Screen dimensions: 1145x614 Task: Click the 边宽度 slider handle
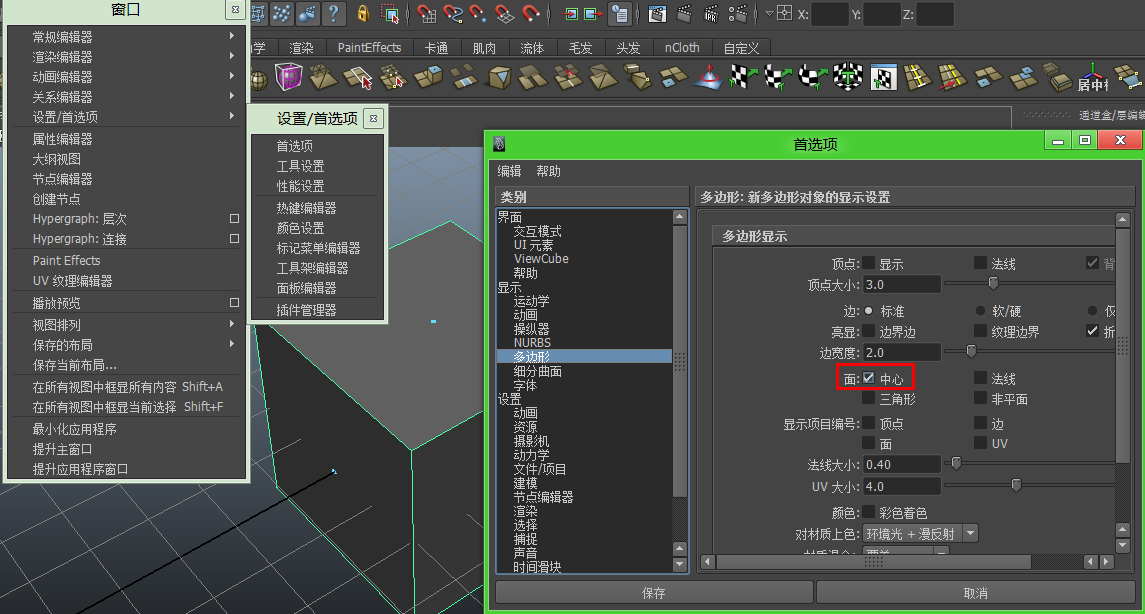tap(970, 351)
